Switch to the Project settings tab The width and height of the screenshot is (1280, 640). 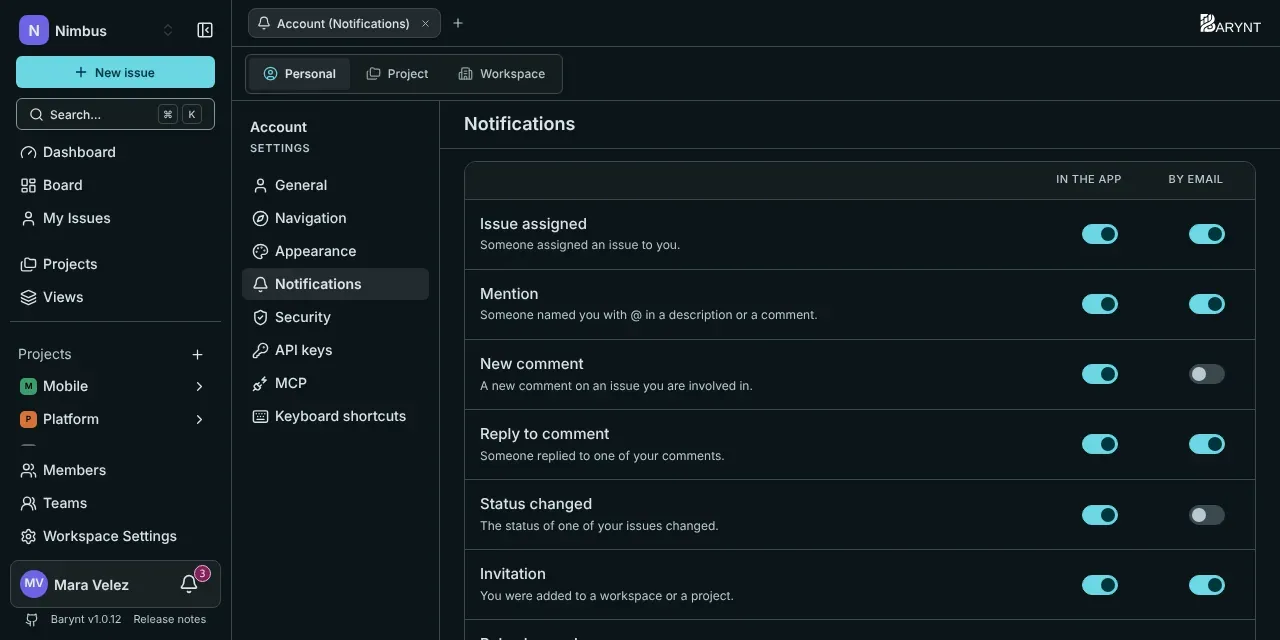pos(397,74)
